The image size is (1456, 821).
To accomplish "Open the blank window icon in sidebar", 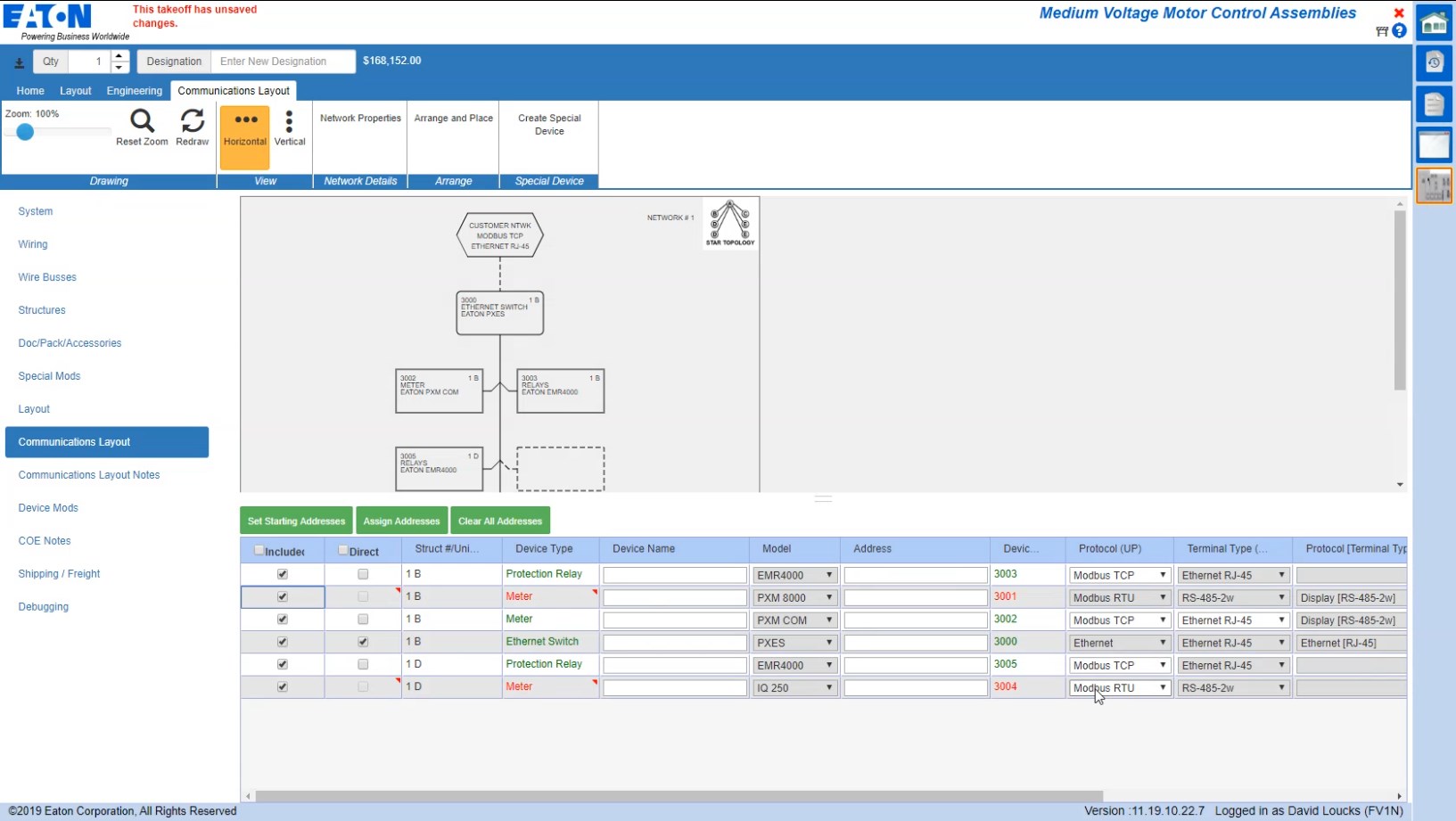I will [x=1434, y=145].
